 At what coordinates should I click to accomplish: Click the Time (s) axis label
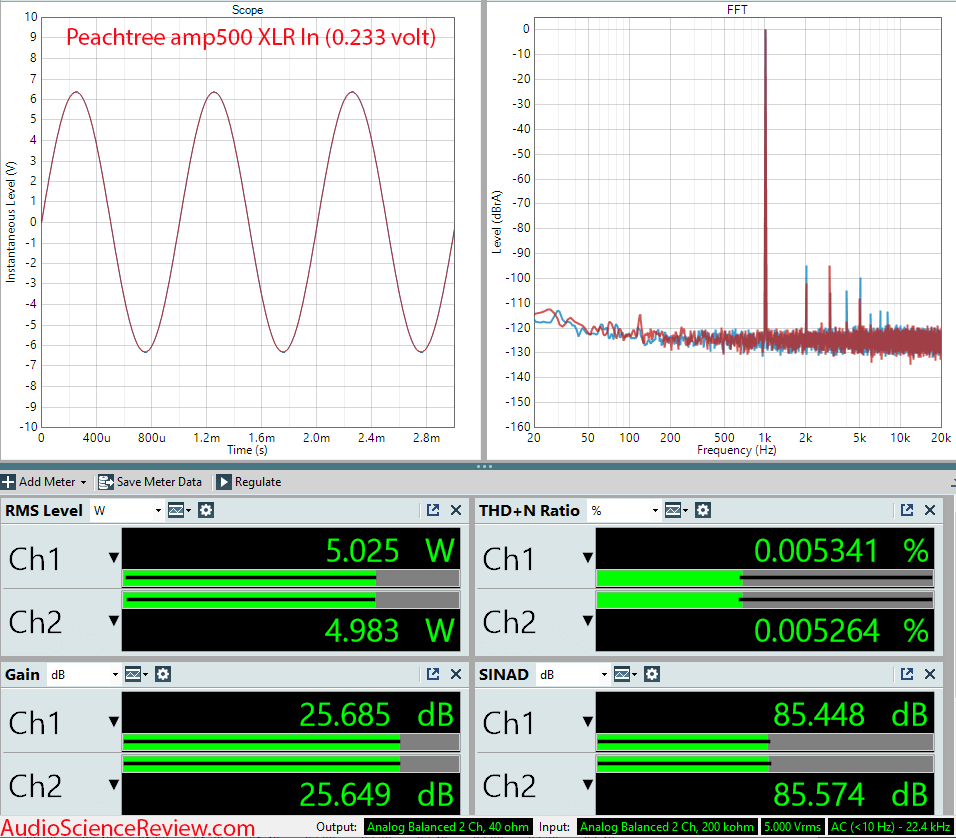pos(247,450)
